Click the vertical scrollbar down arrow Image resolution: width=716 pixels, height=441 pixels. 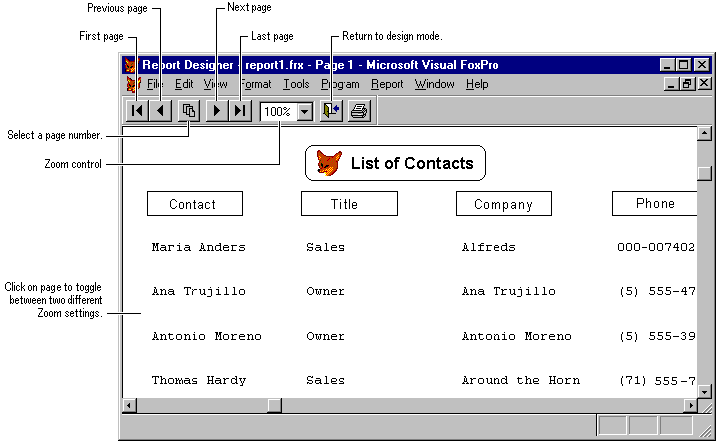point(703,391)
